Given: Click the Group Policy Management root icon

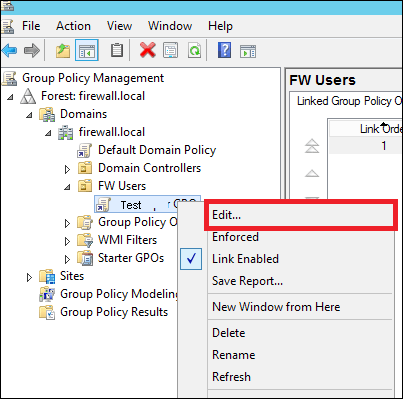Looking at the screenshot, I should (10, 78).
